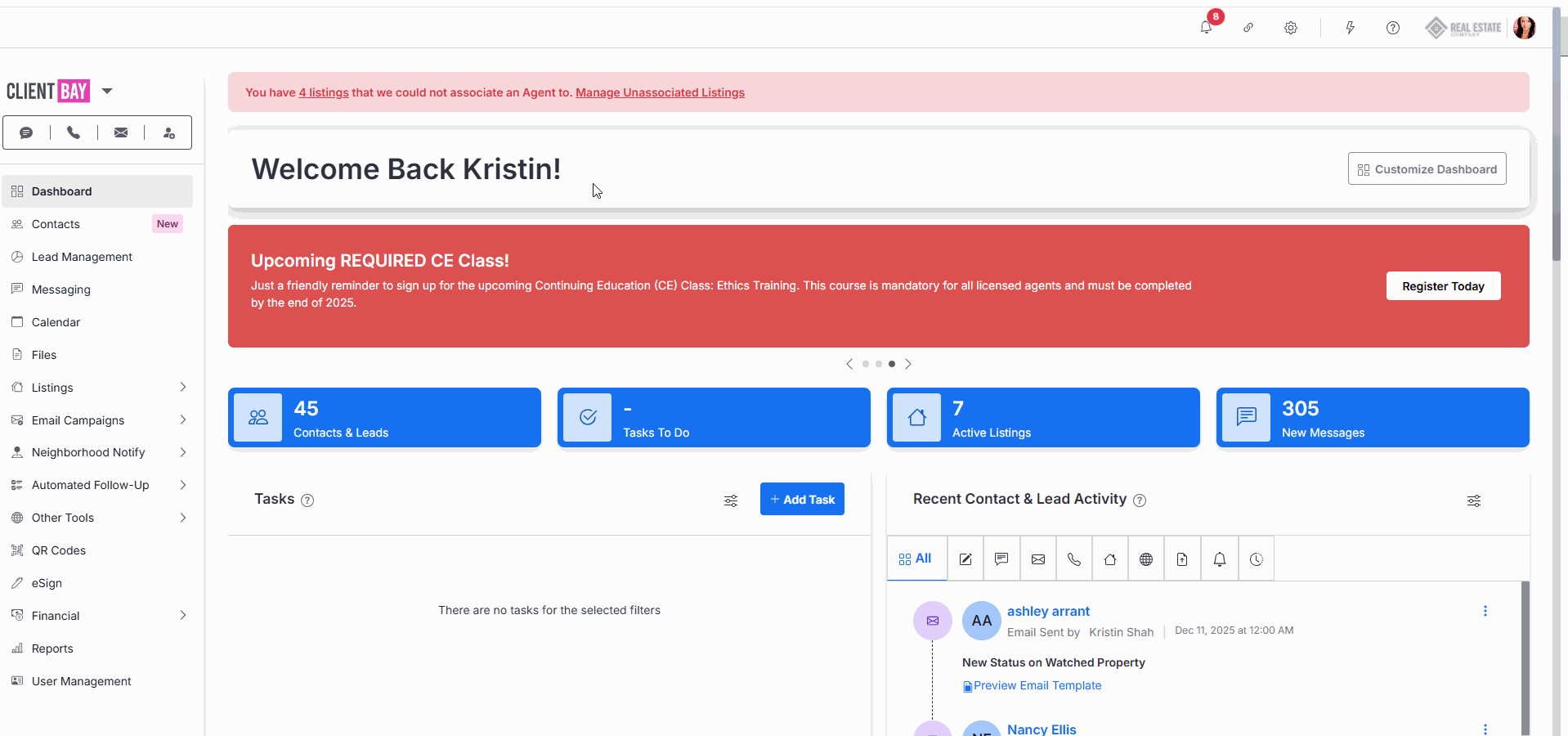Click the envelope icon in sidebar quick bar
This screenshot has width=1568, height=736.
click(x=121, y=132)
